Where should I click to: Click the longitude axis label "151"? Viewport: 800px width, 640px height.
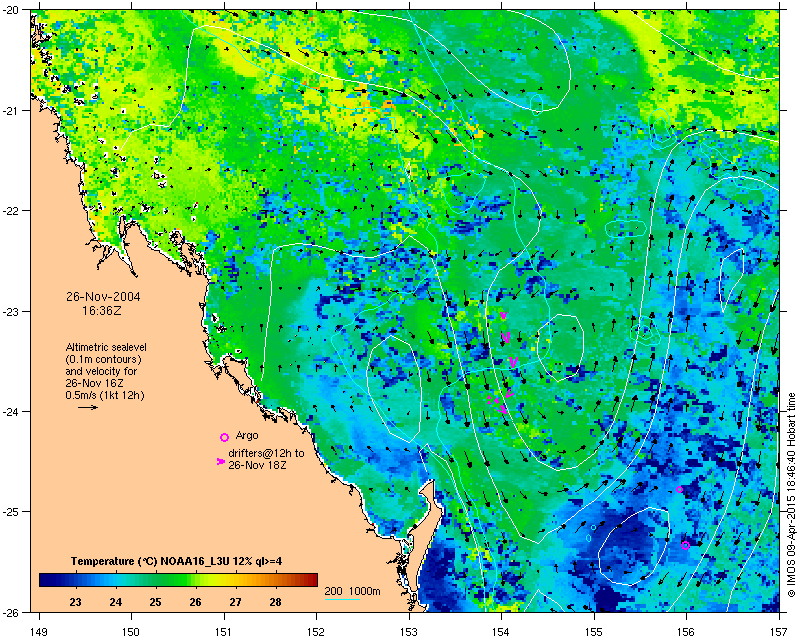click(224, 632)
